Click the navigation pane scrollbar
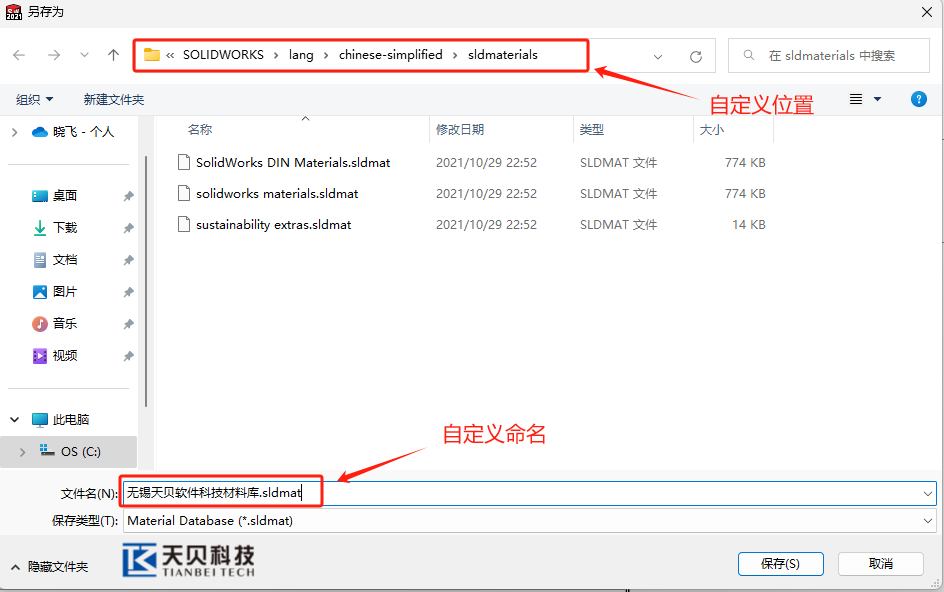 coord(146,281)
